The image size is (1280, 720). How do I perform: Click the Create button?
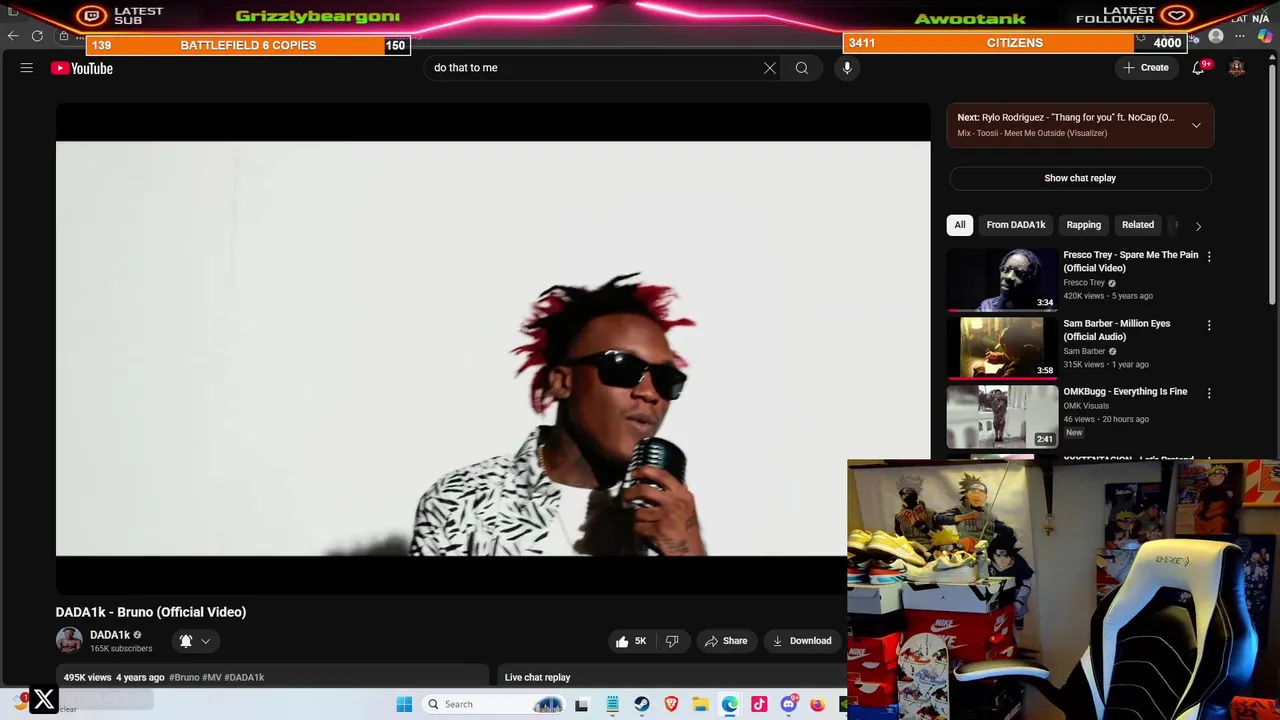1145,68
